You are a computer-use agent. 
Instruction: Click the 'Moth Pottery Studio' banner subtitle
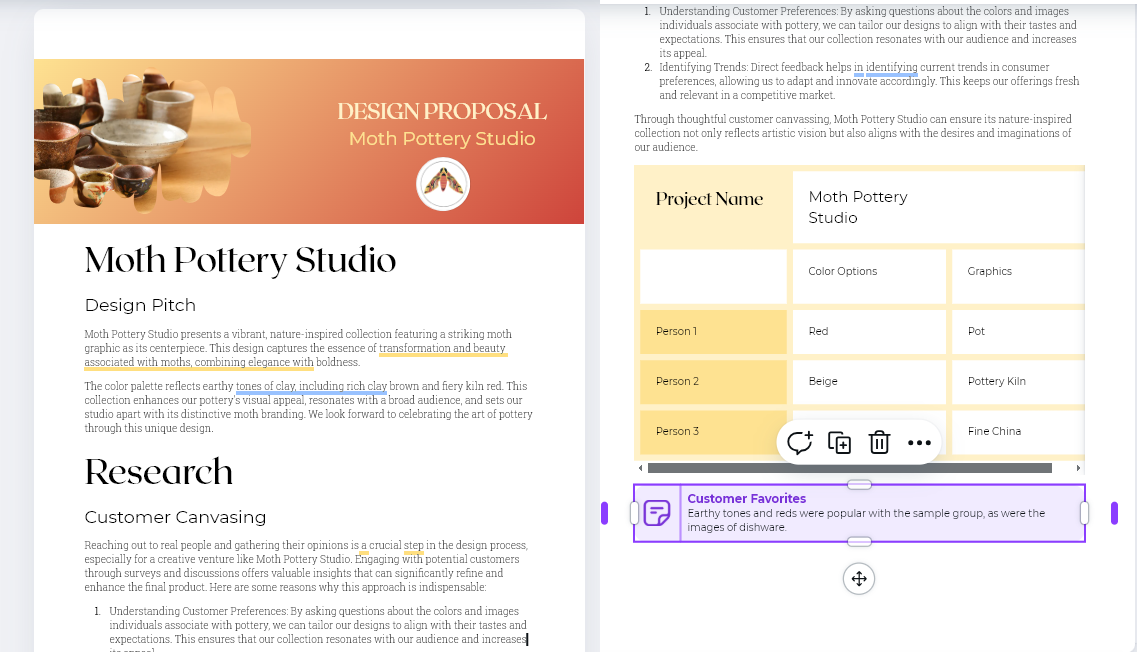(442, 139)
